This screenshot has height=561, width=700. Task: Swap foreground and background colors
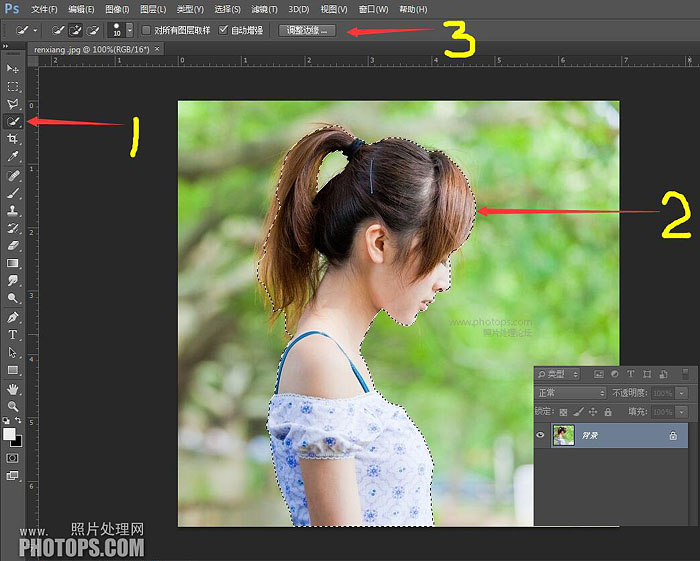click(18, 420)
